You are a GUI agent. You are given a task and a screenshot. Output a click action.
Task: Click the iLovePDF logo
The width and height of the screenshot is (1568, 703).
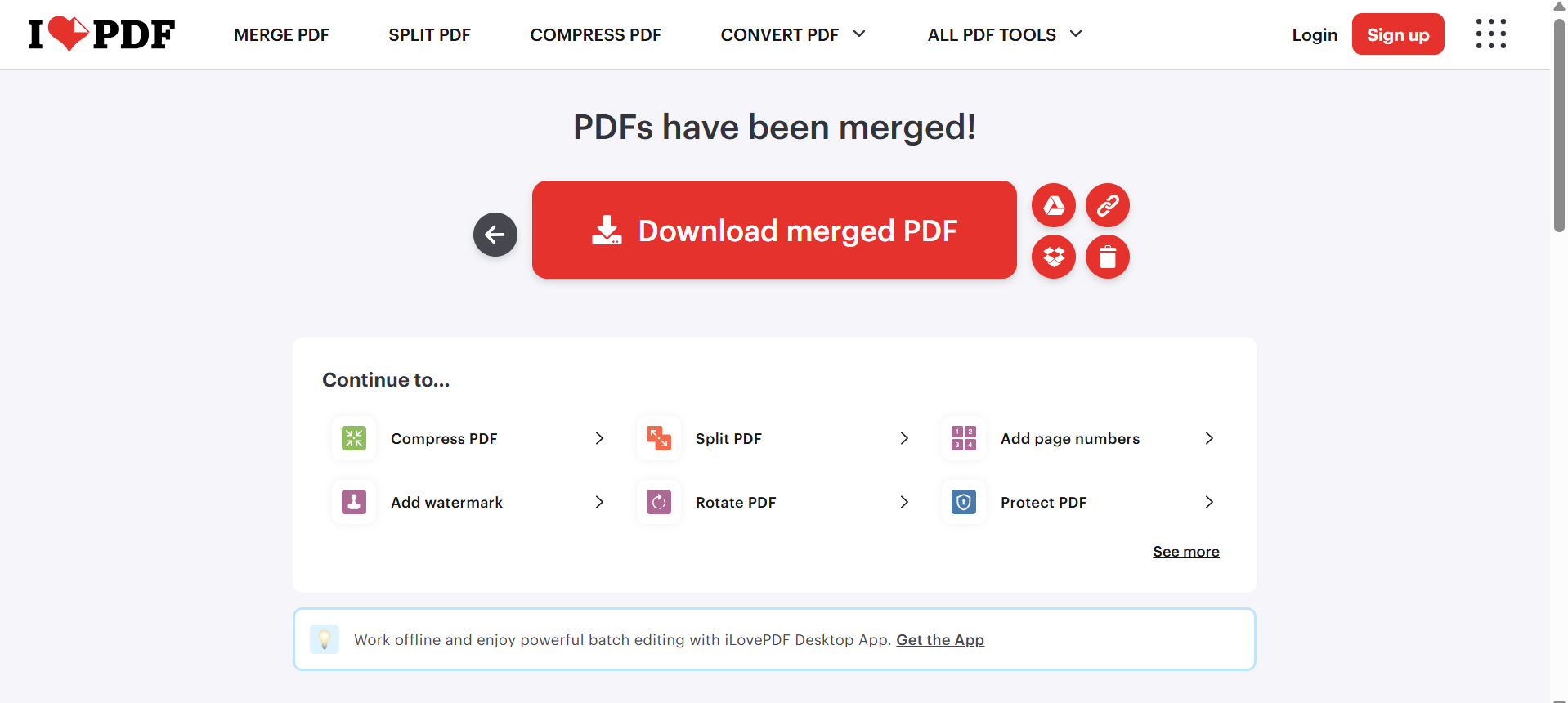[101, 34]
